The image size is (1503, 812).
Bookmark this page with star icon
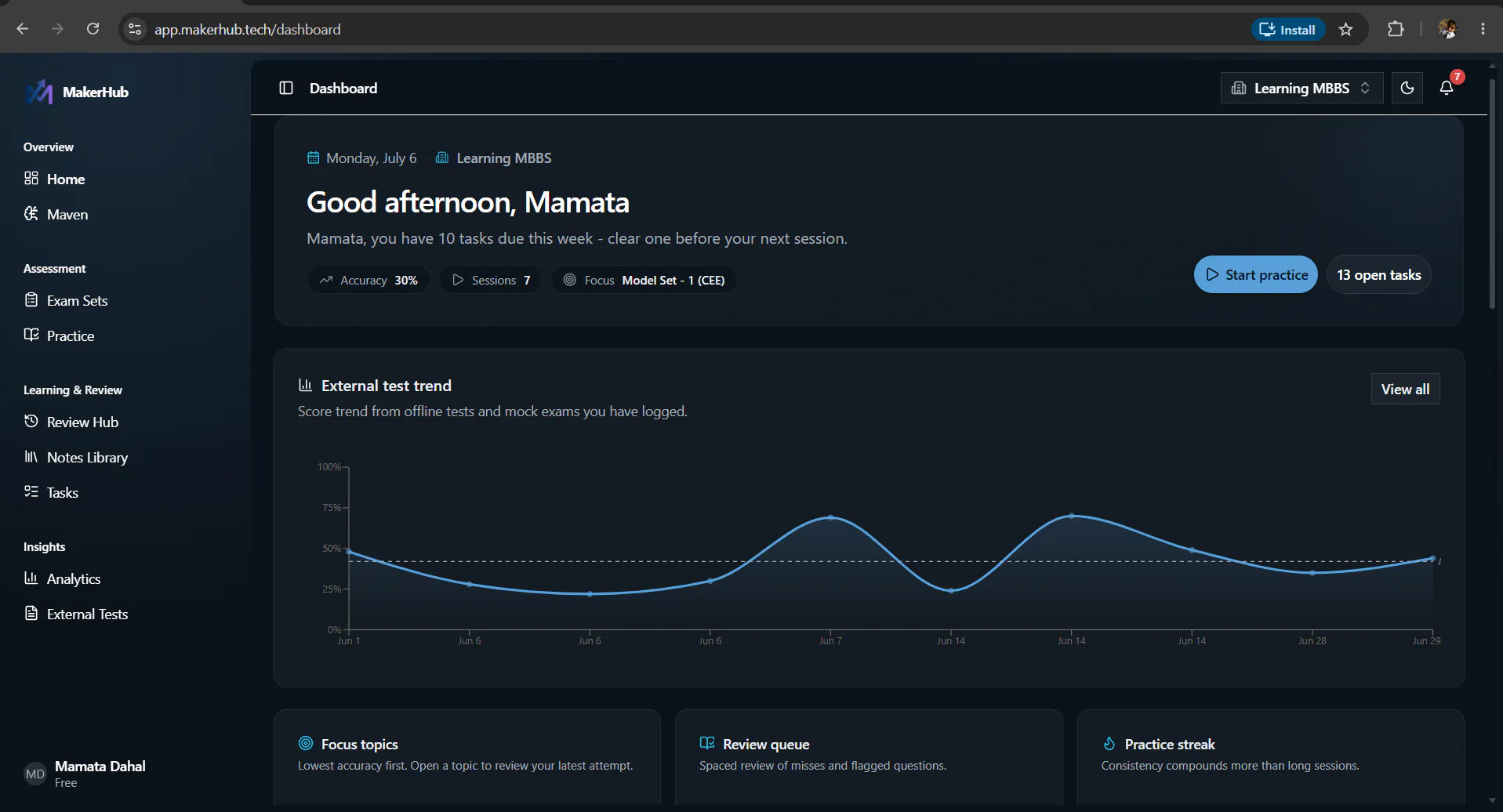click(x=1346, y=30)
